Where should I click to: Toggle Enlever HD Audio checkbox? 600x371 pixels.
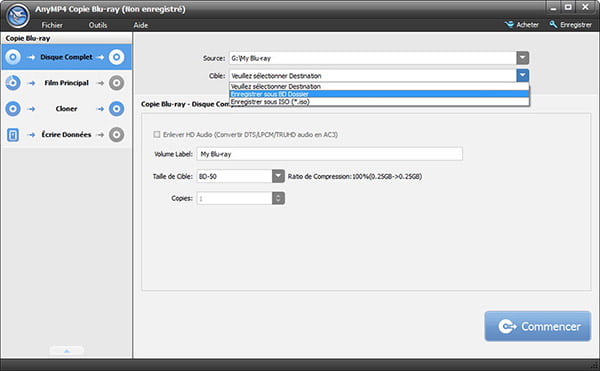click(x=157, y=134)
